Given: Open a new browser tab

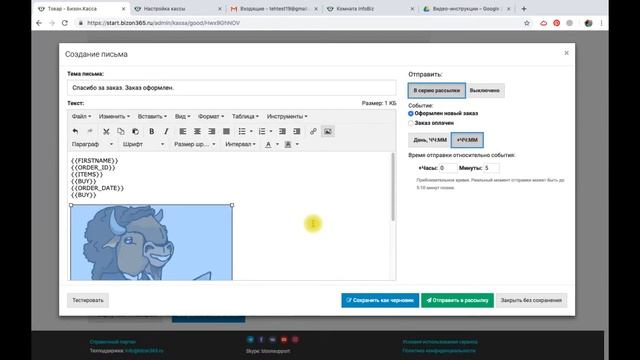Looking at the screenshot, I should (524, 9).
